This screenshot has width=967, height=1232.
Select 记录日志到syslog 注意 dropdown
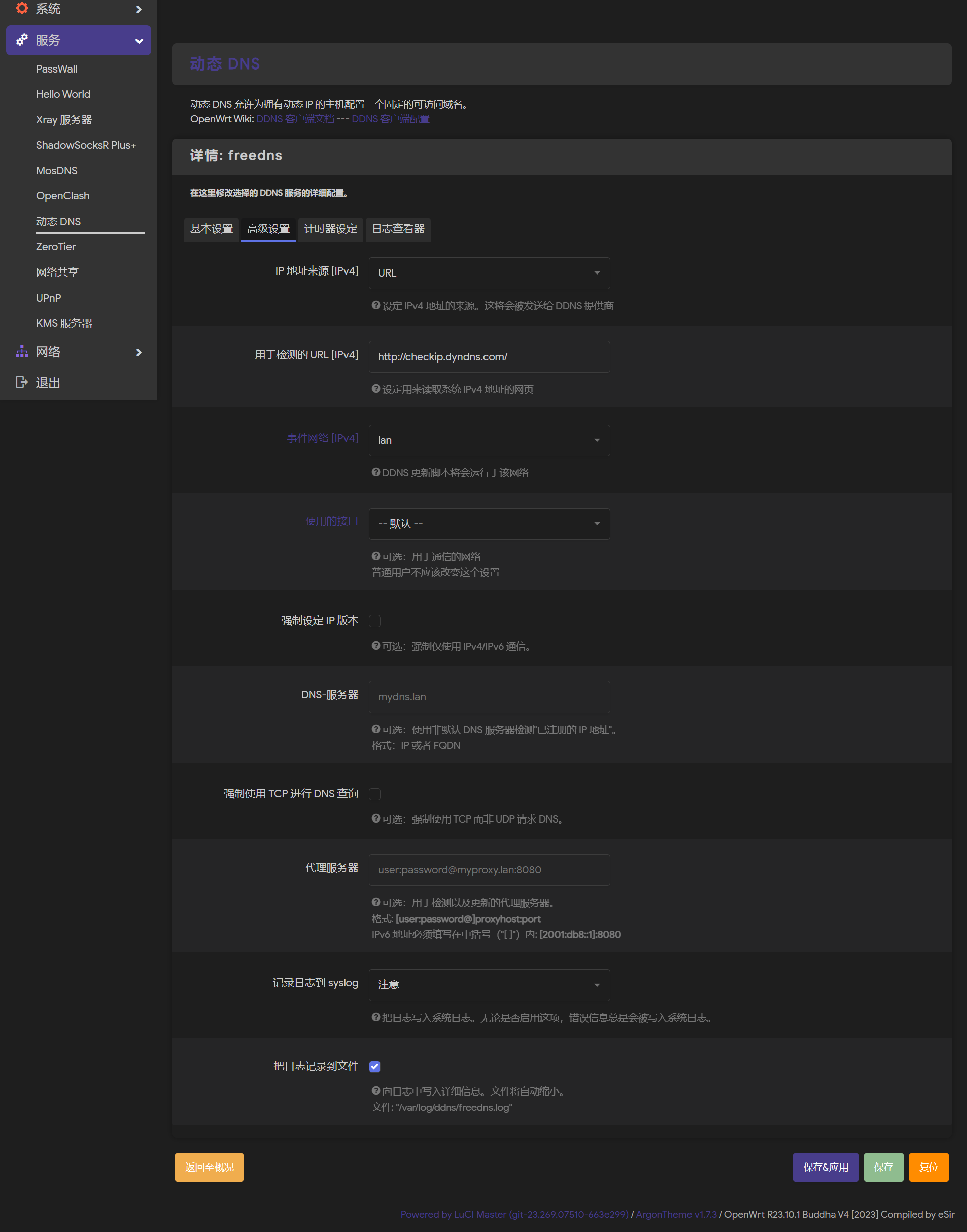(x=488, y=983)
